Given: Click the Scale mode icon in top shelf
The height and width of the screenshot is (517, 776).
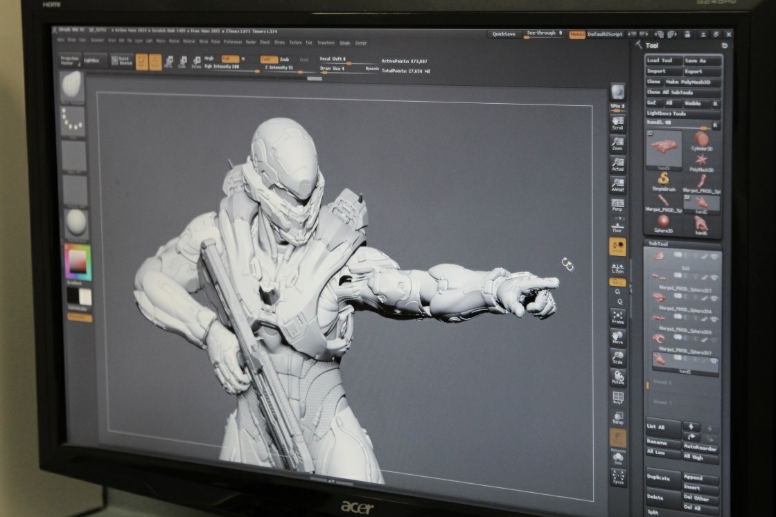Looking at the screenshot, I should (x=183, y=62).
